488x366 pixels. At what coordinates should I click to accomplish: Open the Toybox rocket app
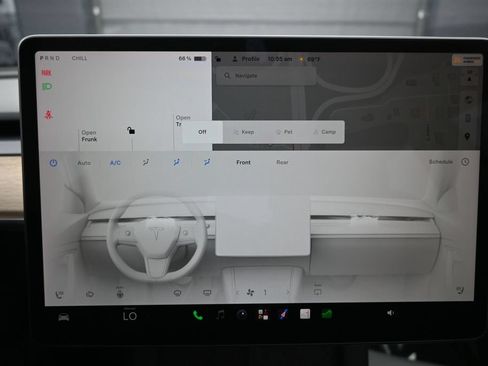pos(283,314)
